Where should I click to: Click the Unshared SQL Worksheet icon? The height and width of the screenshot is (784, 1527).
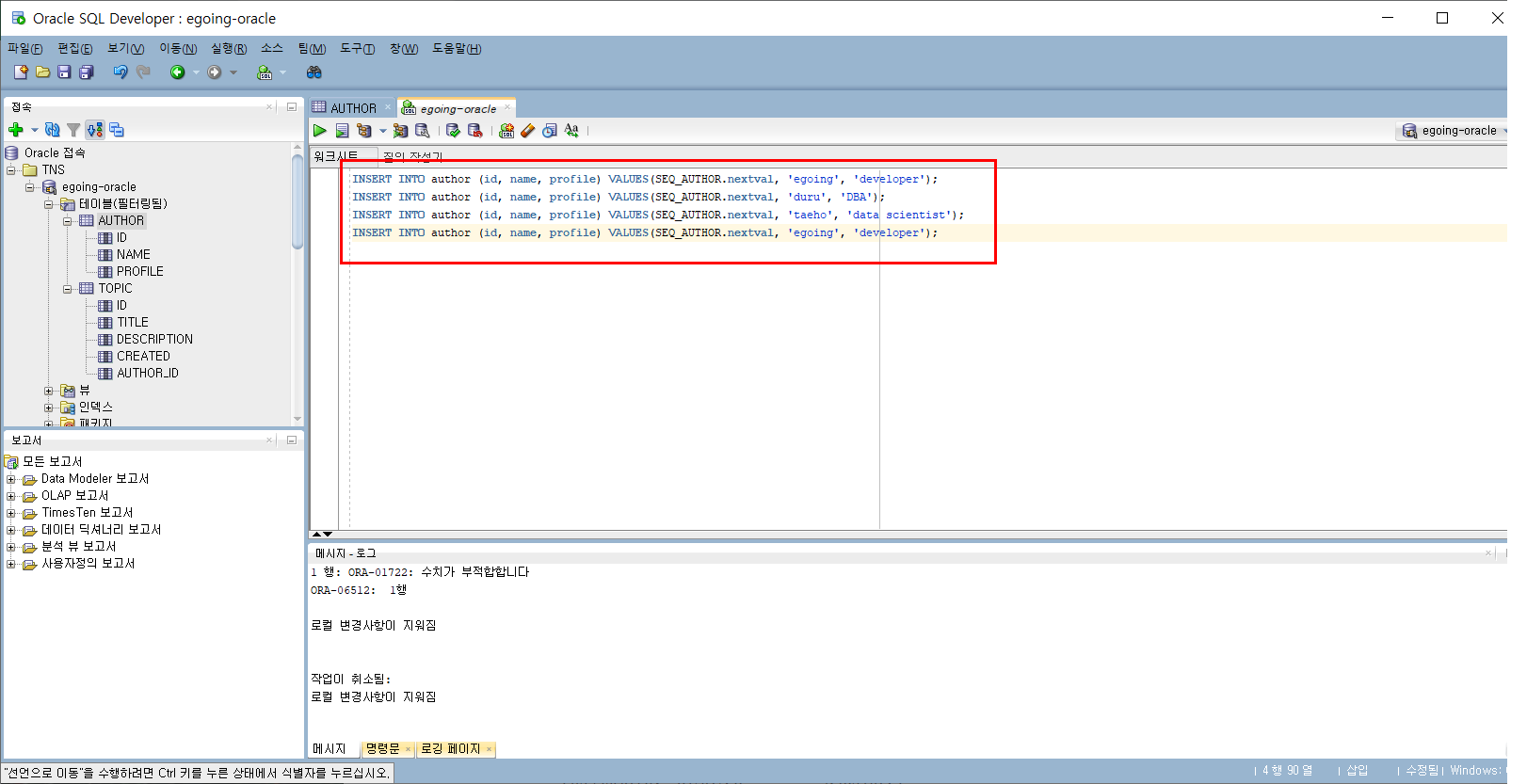click(506, 131)
